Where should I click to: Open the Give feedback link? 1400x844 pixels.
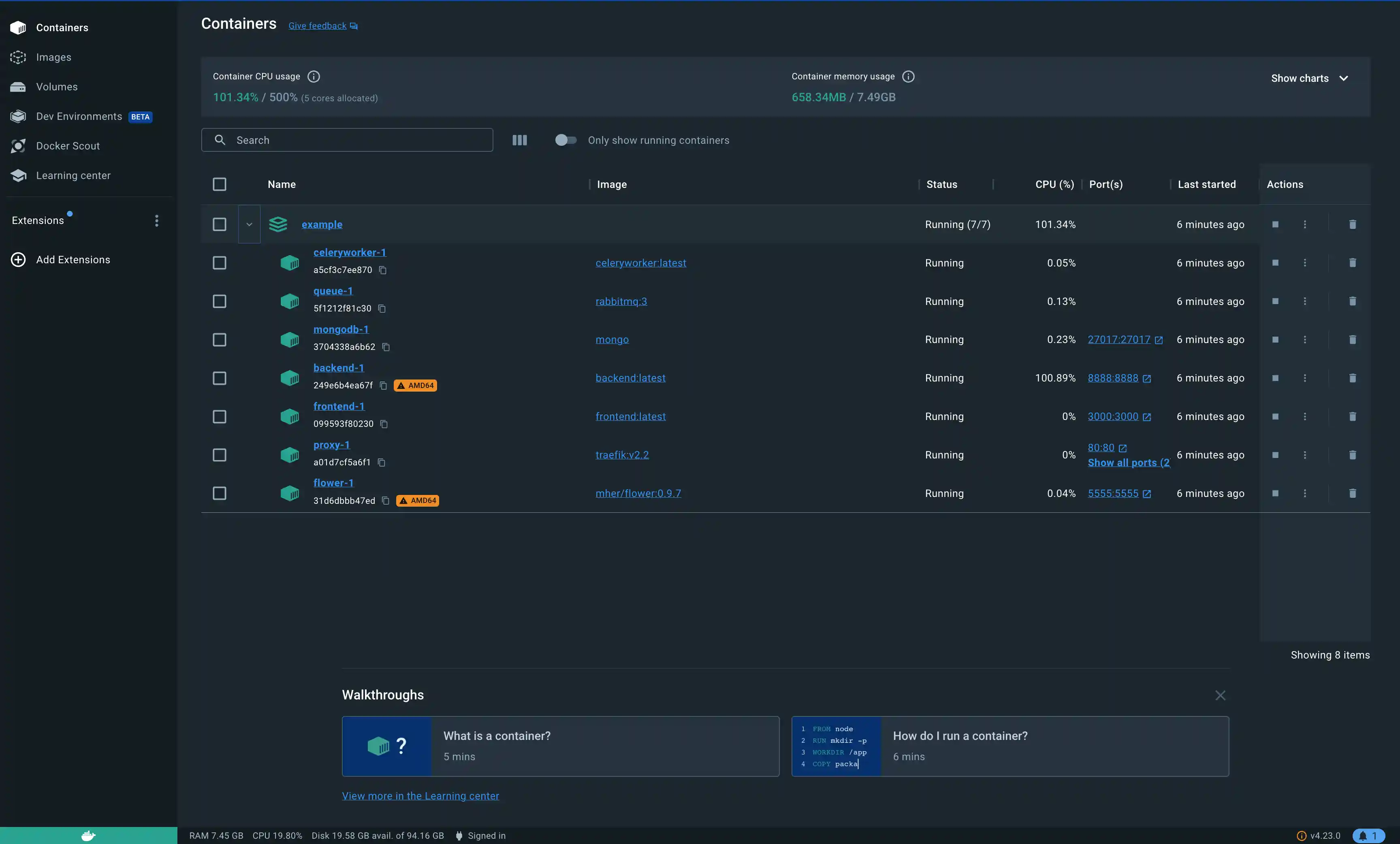pos(318,26)
